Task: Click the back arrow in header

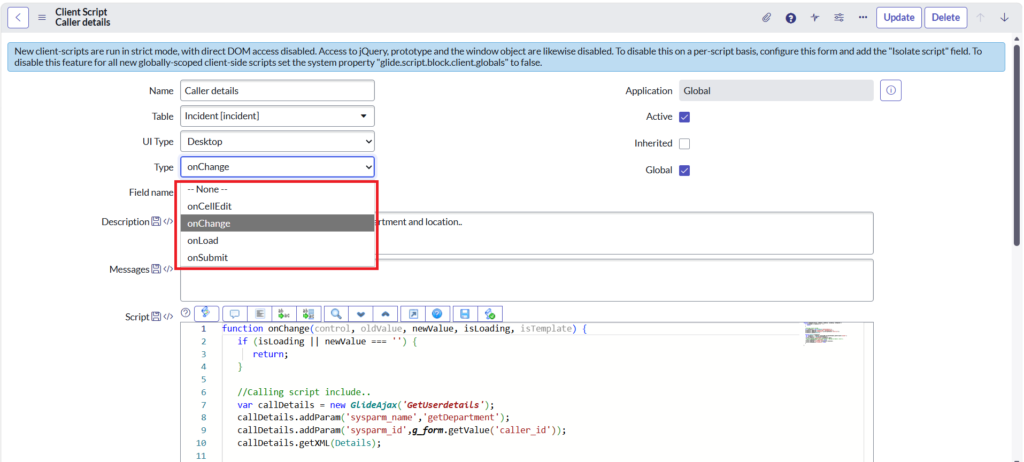Action: [20, 17]
